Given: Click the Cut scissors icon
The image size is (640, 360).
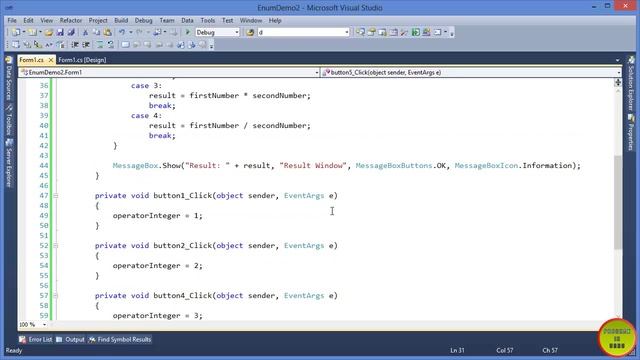Looking at the screenshot, I should click(x=85, y=32).
